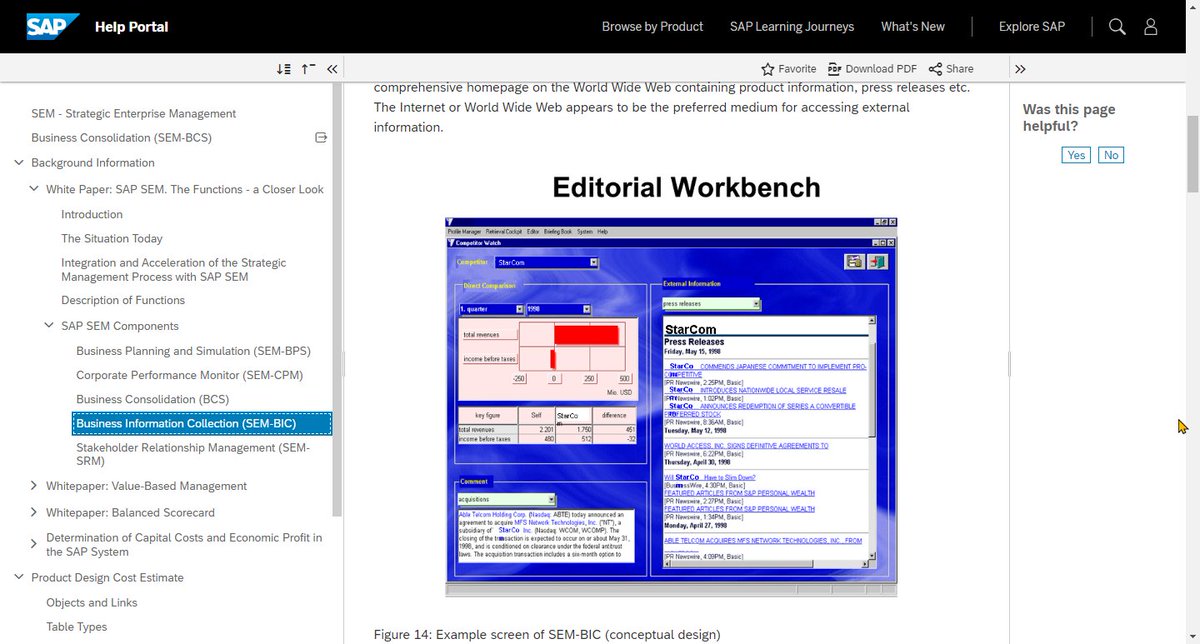
Task: Collapse the left navigation panel chevrons
Action: coord(332,69)
